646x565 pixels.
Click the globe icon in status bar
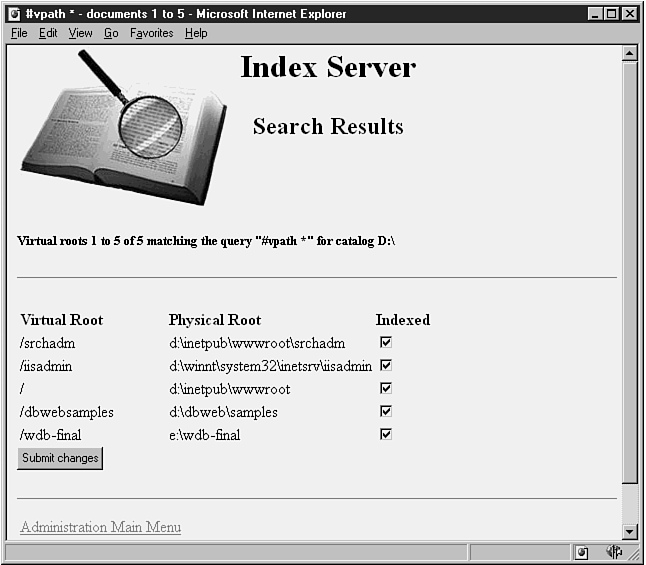click(x=613, y=553)
